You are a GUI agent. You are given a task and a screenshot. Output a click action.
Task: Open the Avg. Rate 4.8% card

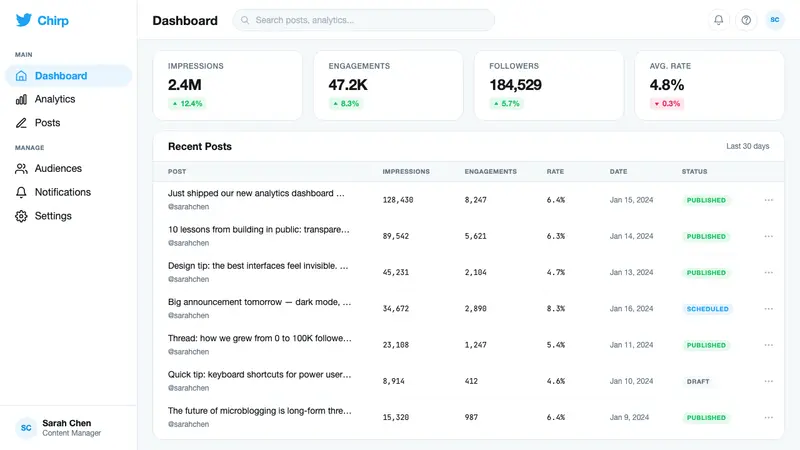pyautogui.click(x=709, y=86)
